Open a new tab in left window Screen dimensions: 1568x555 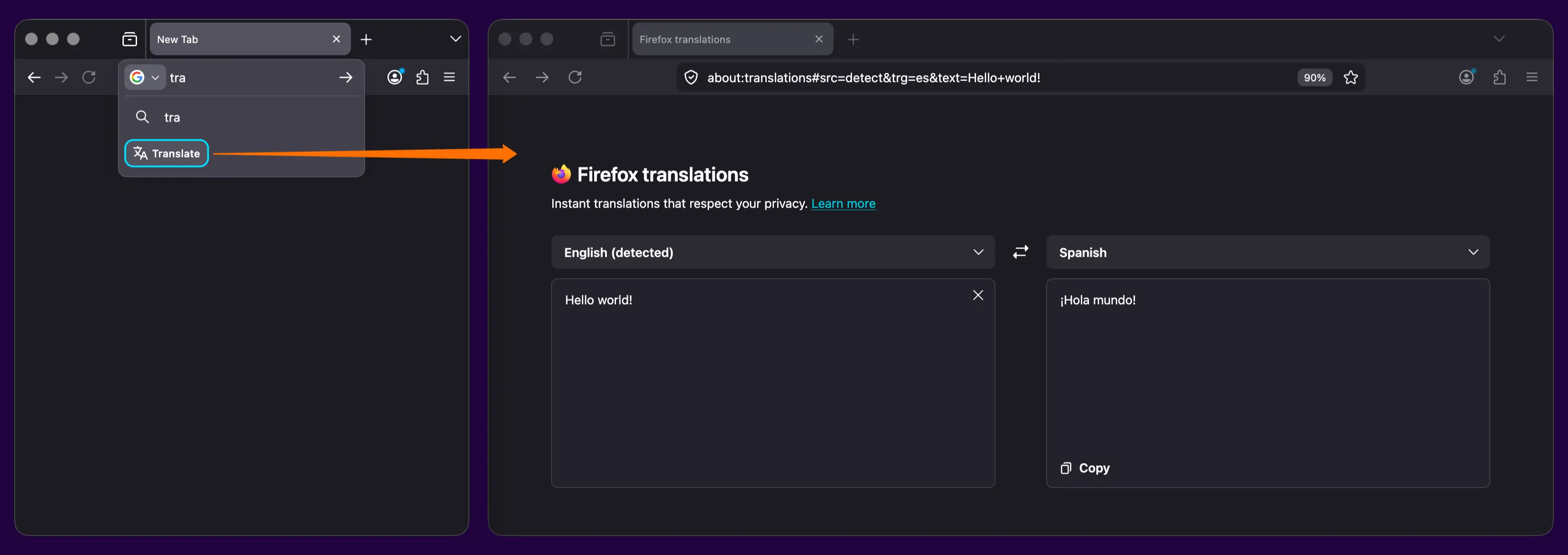tap(366, 40)
